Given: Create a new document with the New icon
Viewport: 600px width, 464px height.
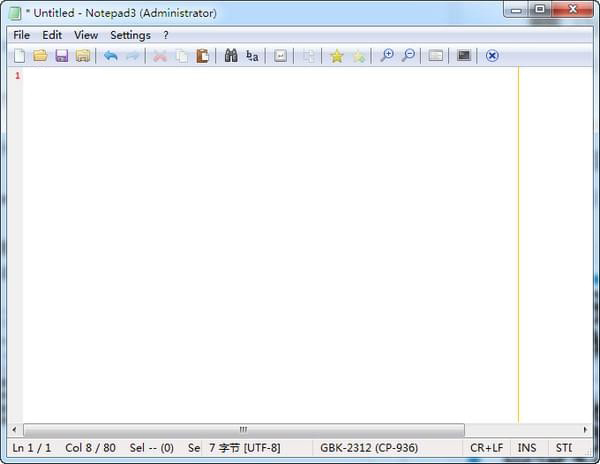Looking at the screenshot, I should (x=19, y=56).
